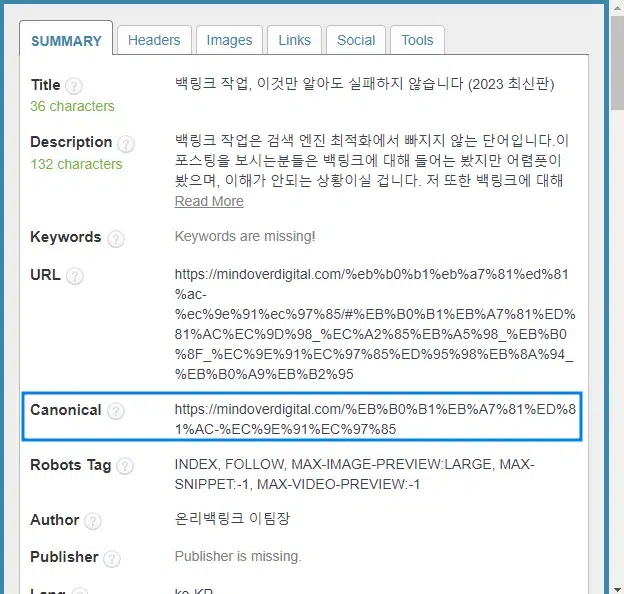Screen dimensions: 624x594
Task: Go to the Social tab
Action: 356,40
